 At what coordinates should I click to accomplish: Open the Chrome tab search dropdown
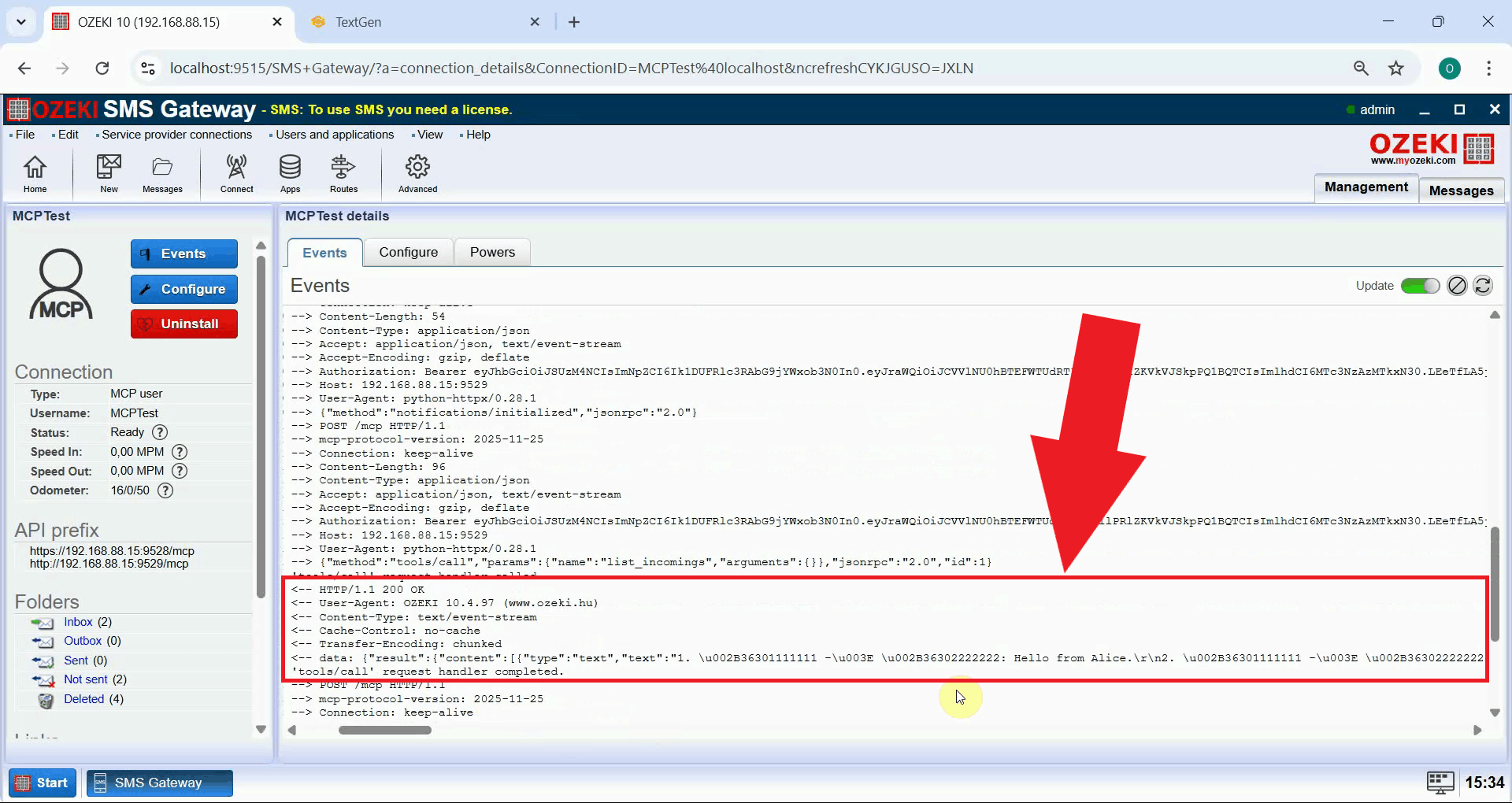(x=21, y=22)
